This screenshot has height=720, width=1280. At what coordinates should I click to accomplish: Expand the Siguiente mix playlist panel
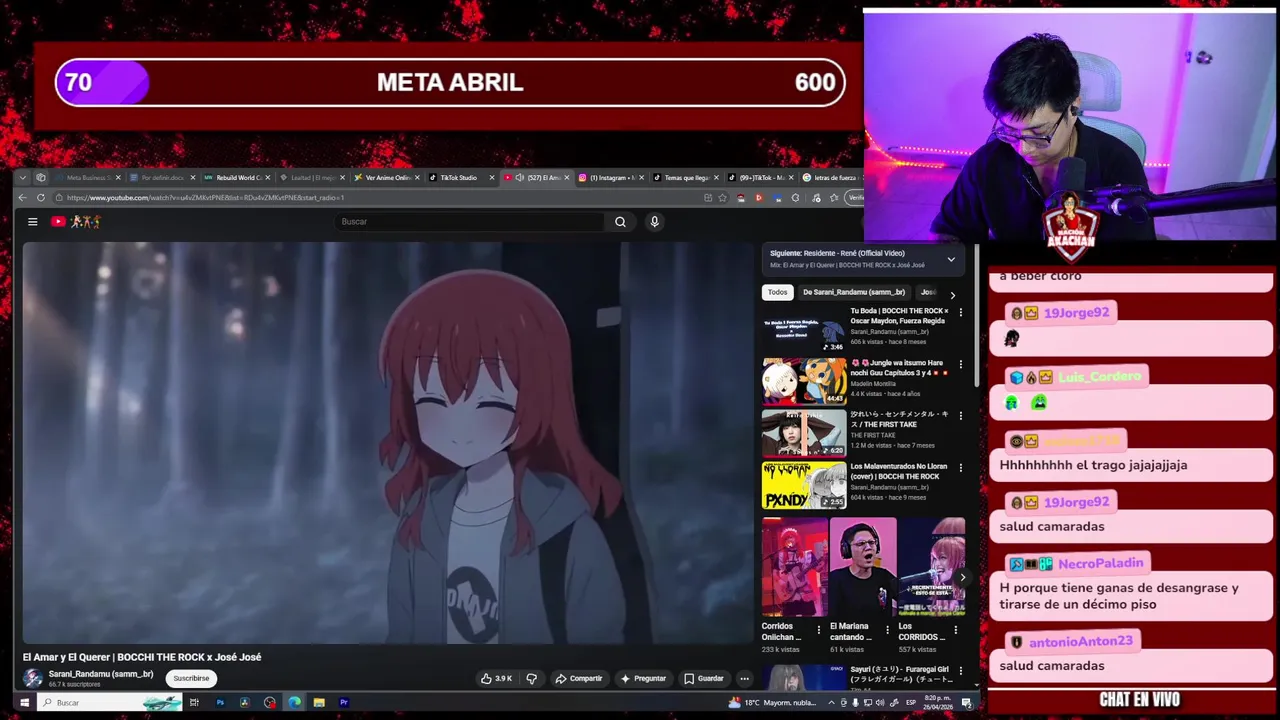coord(951,259)
